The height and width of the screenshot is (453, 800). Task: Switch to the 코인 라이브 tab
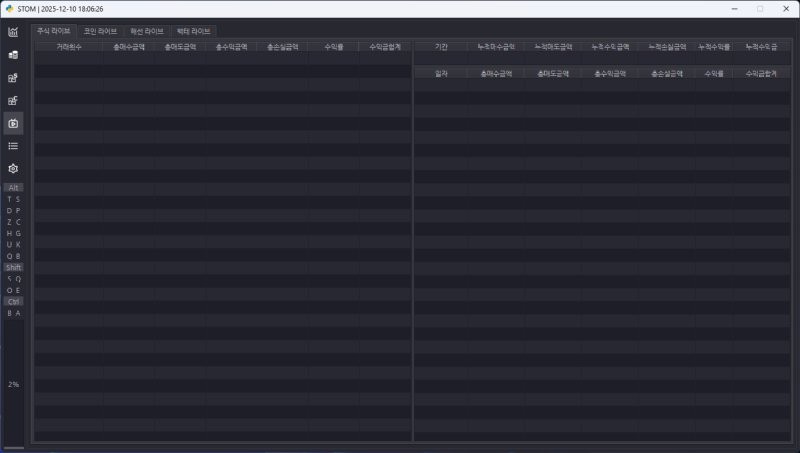click(x=100, y=31)
